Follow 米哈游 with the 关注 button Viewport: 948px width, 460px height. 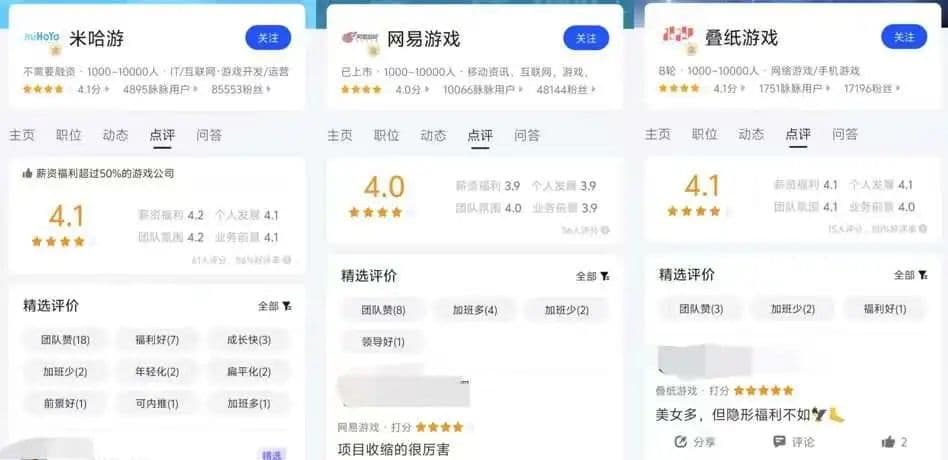[x=268, y=37]
